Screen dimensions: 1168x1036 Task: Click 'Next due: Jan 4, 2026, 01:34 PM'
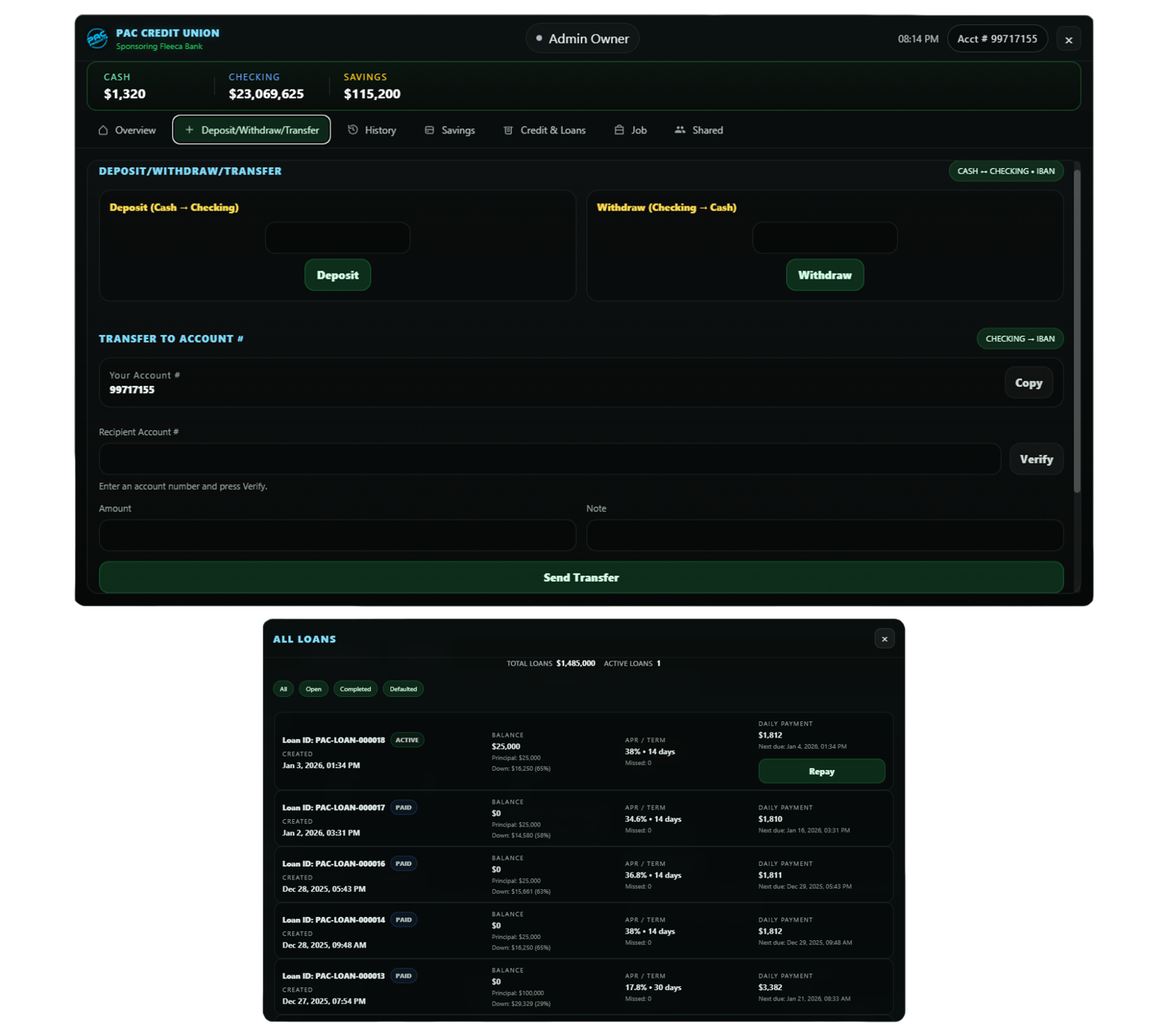(802, 746)
